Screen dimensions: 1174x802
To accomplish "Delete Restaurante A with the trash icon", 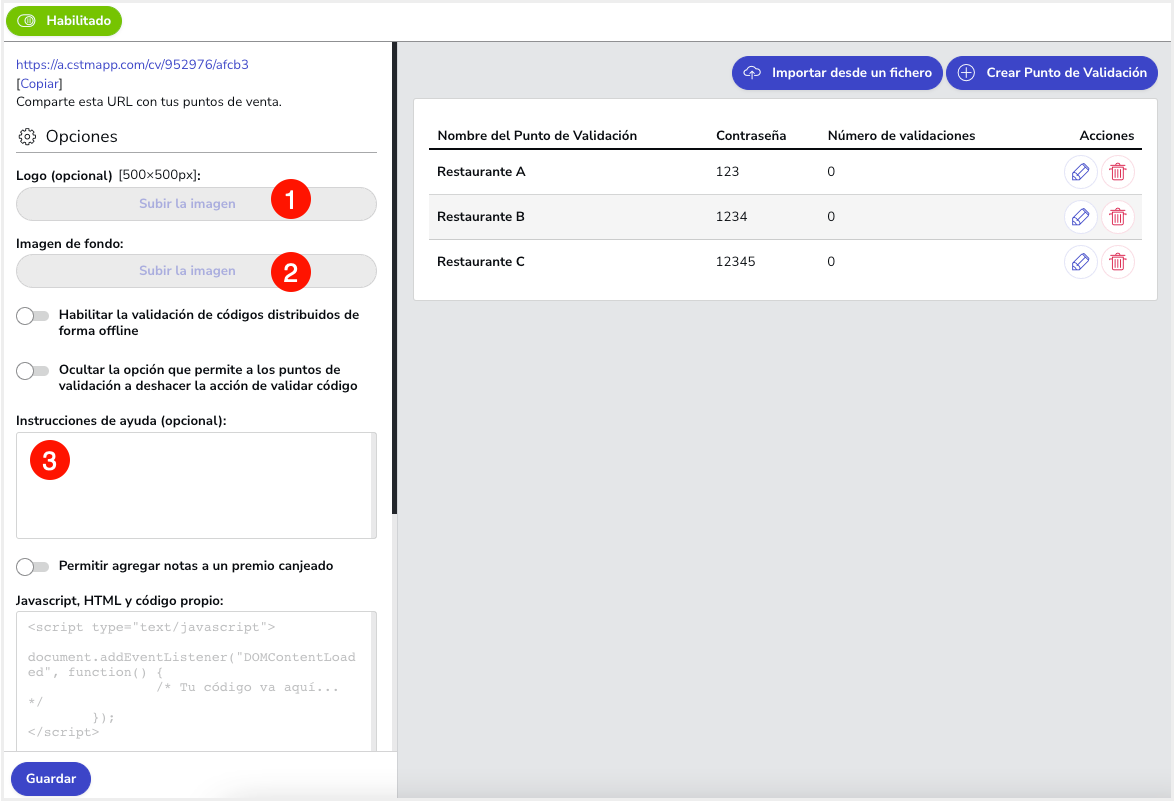I will tap(1118, 172).
